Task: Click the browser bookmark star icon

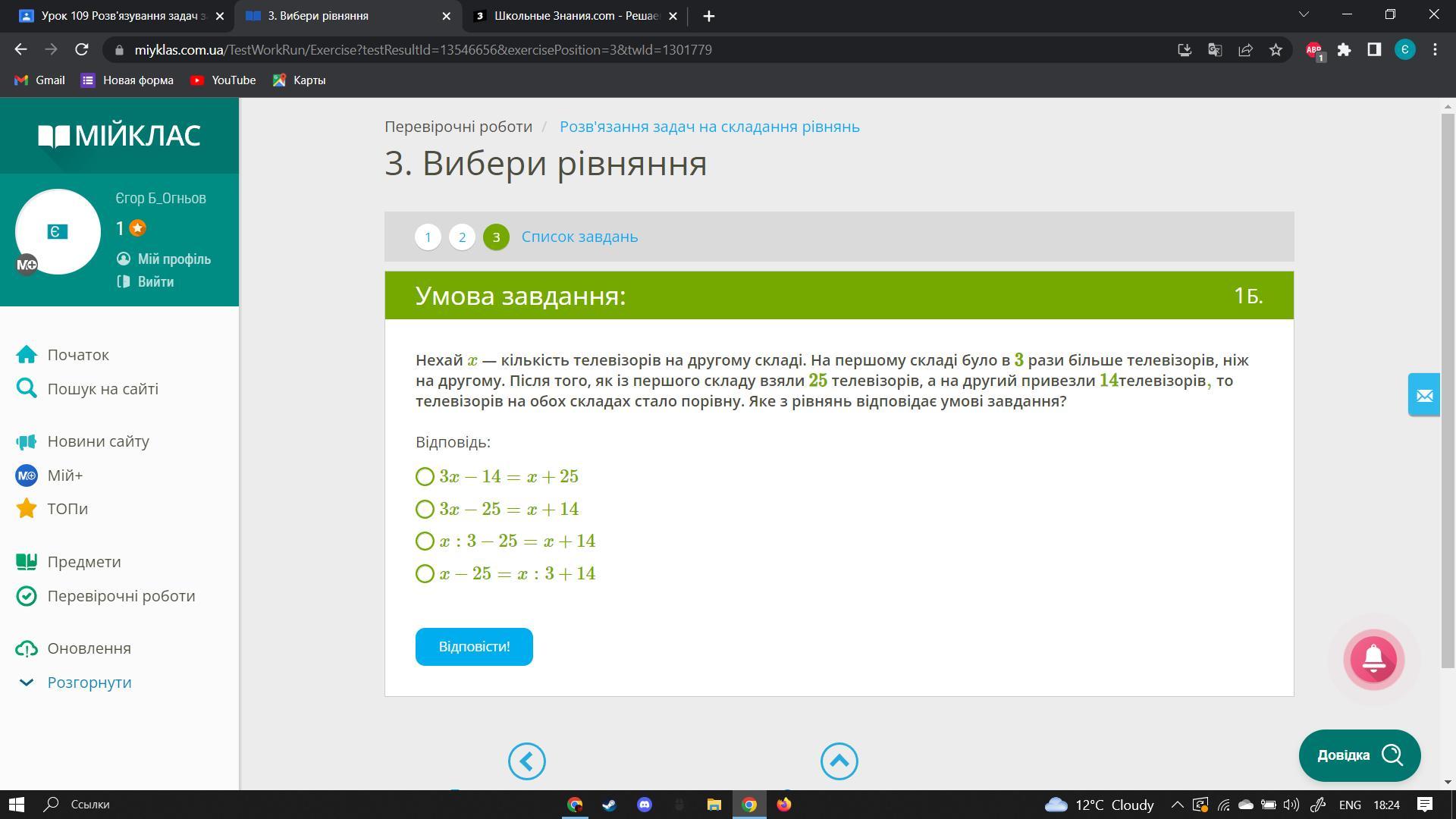Action: pos(1276,50)
